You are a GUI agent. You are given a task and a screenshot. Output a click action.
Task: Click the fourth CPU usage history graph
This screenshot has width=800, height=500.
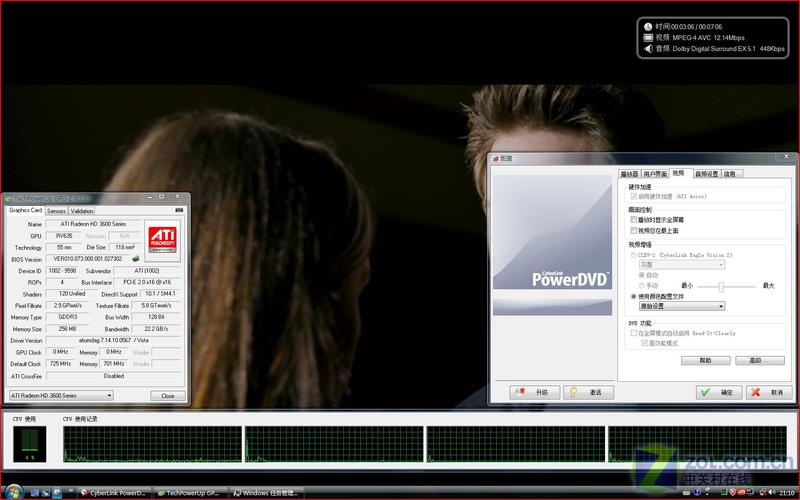pyautogui.click(x=697, y=444)
